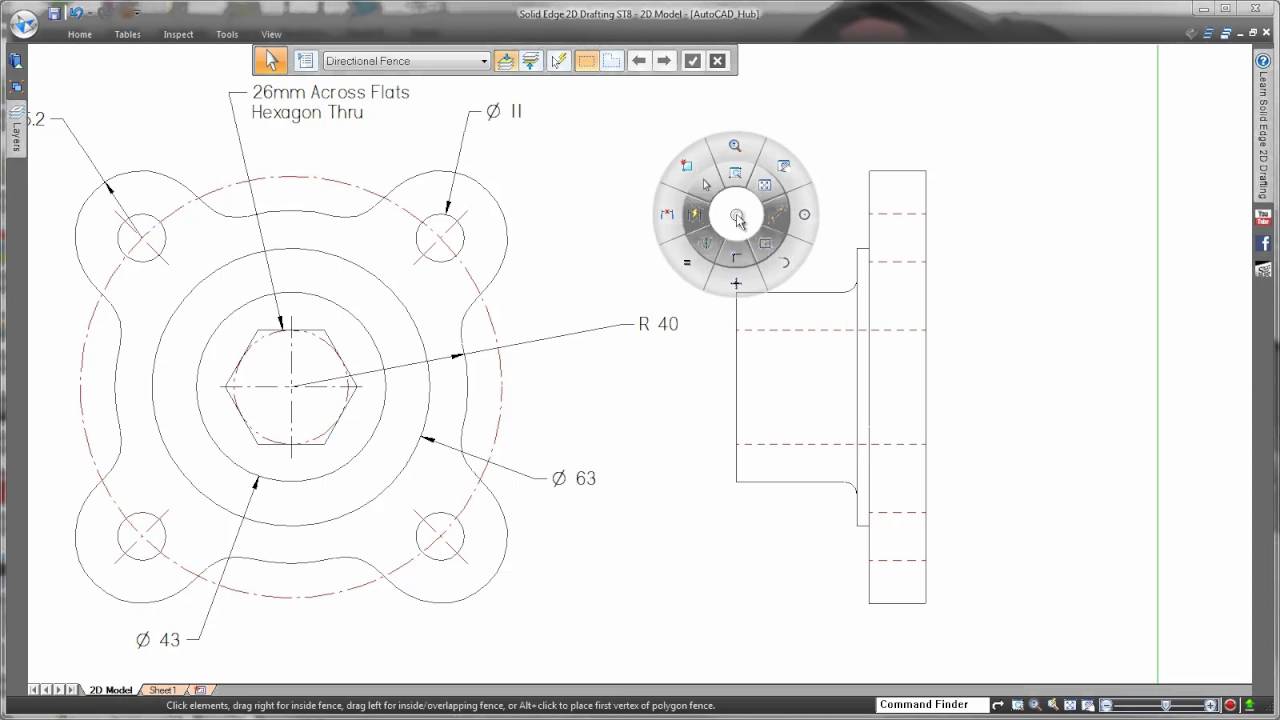Open the Facebook link icon
Viewport: 1280px width, 720px height.
click(1263, 243)
